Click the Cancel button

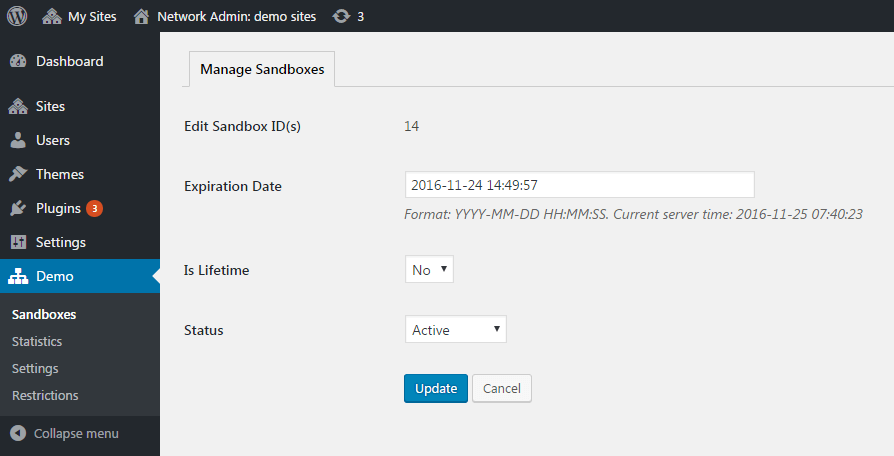[x=502, y=388]
